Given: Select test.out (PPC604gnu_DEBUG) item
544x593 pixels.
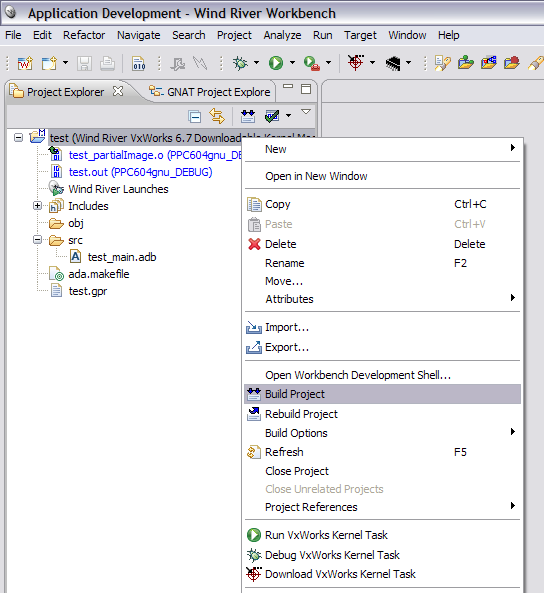Looking at the screenshot, I should pyautogui.click(x=140, y=172).
